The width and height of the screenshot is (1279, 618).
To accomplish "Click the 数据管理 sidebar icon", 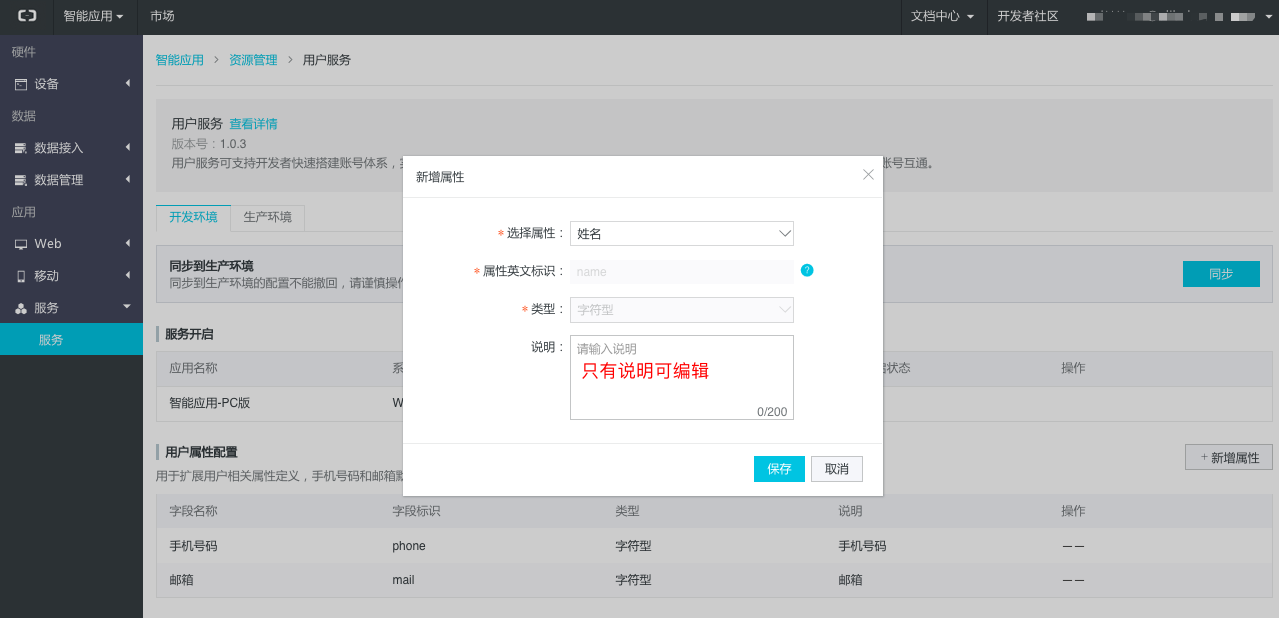I will pyautogui.click(x=21, y=180).
